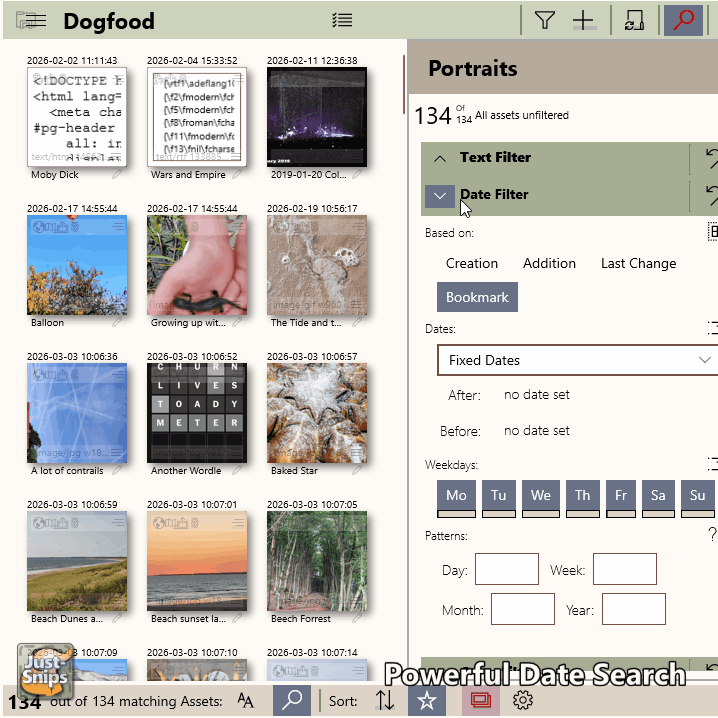Click the plus icon to add asset

click(x=583, y=21)
